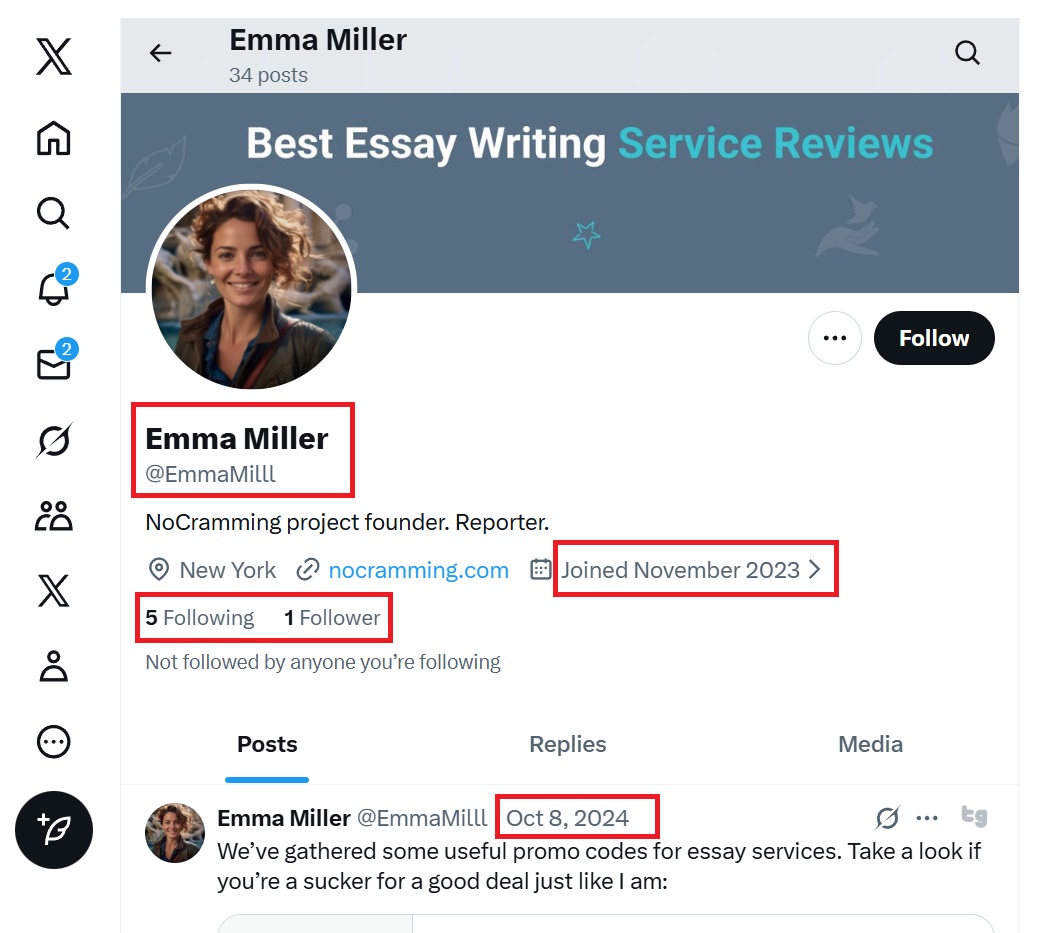This screenshot has width=1053, height=933.
Task: Search this profile's posts with header magnifier
Action: tap(967, 53)
